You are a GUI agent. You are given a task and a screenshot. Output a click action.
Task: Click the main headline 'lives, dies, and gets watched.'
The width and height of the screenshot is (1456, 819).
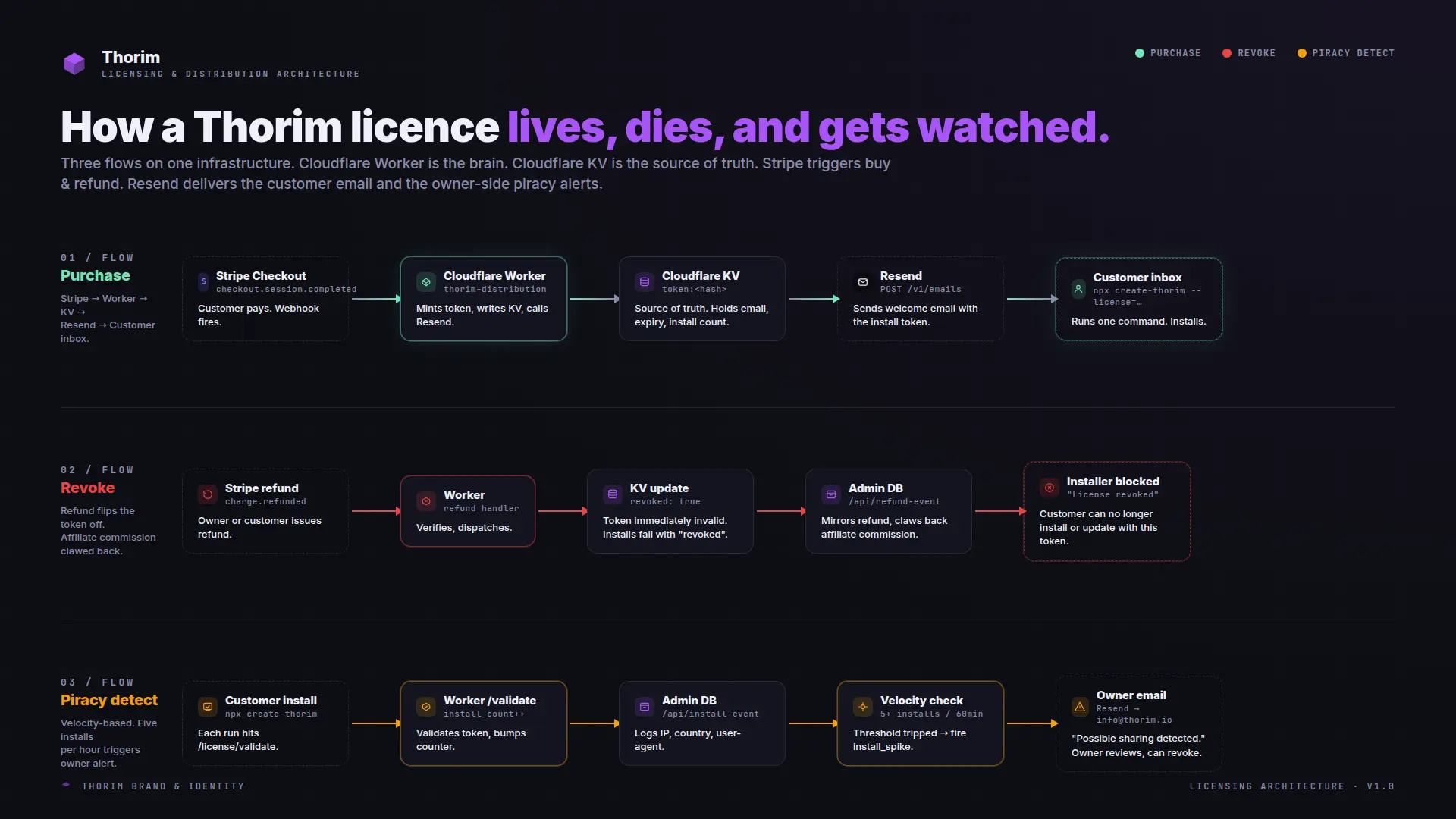(x=808, y=127)
